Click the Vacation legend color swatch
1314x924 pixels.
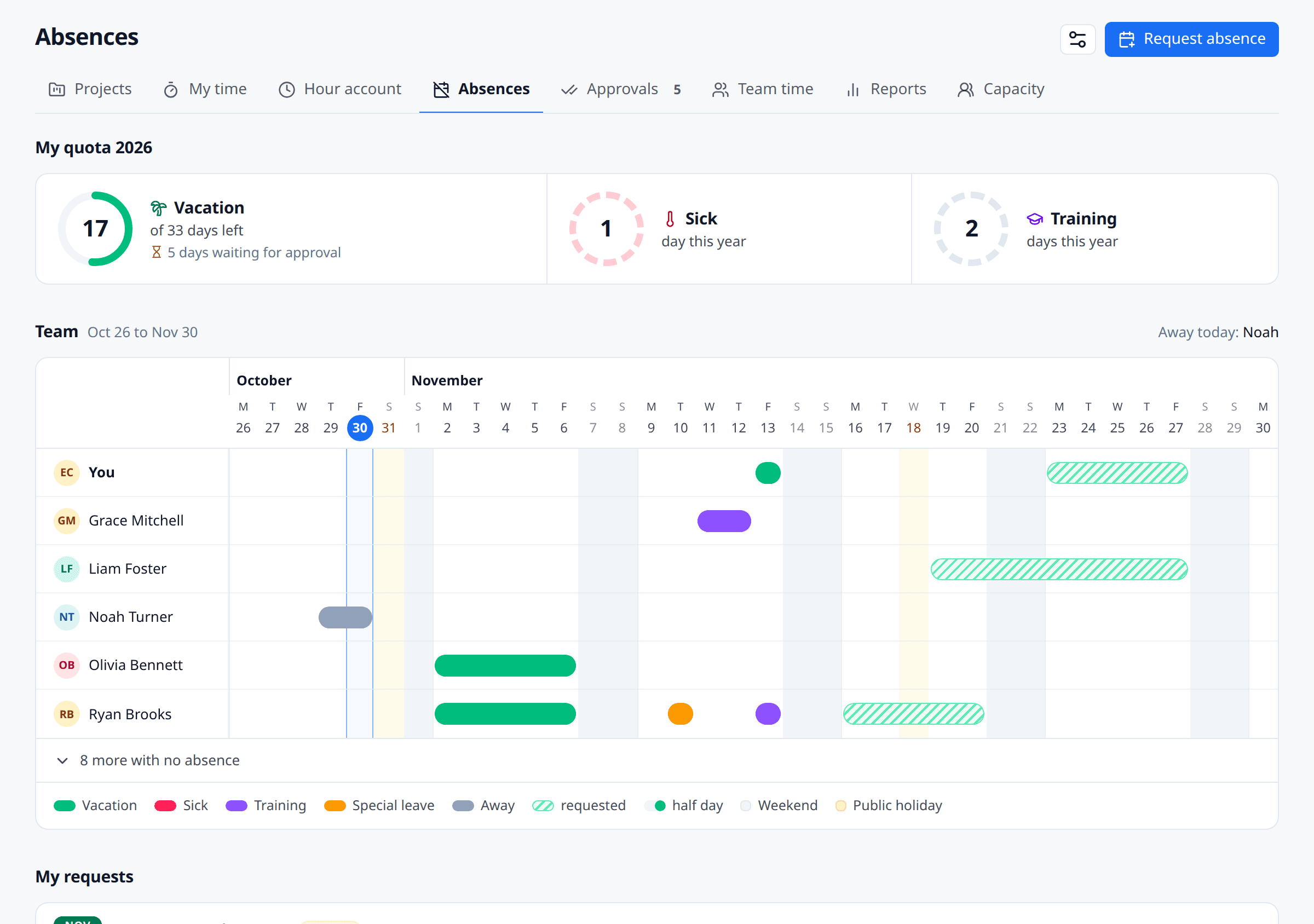64,806
